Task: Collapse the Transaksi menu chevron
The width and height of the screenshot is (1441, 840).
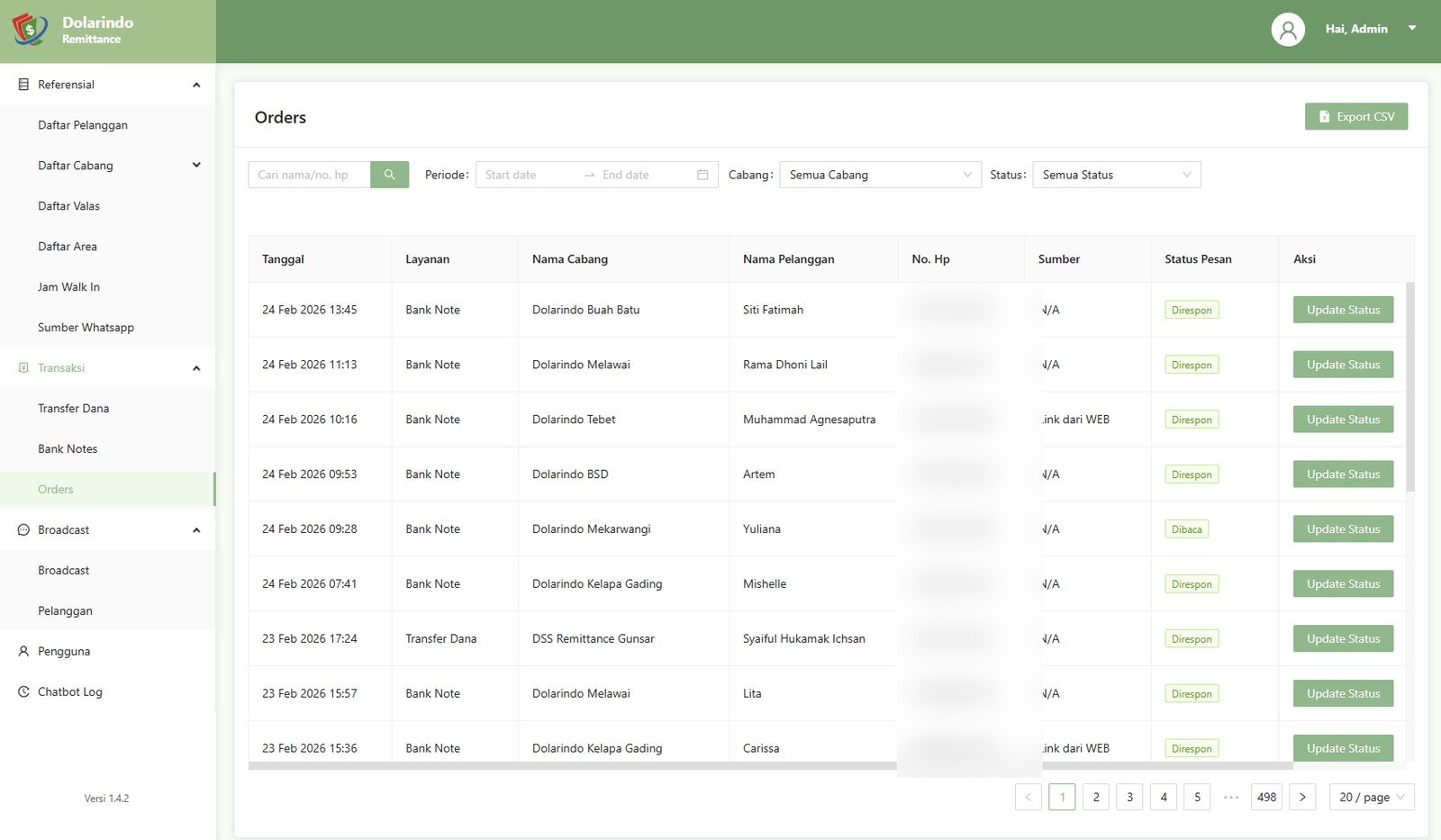Action: coord(196,368)
